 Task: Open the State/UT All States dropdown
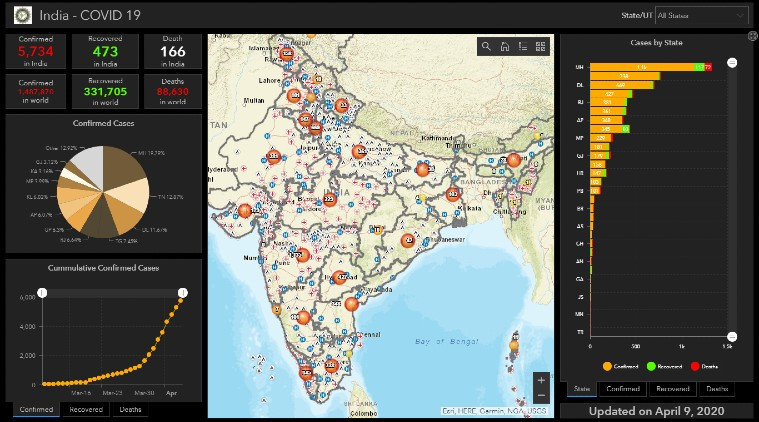(x=701, y=15)
